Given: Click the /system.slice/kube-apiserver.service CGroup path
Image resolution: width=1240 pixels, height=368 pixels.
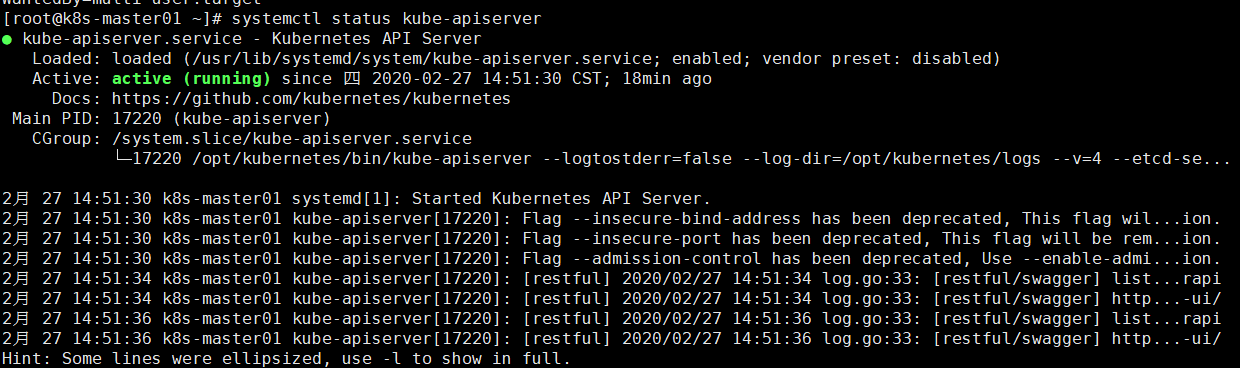Looking at the screenshot, I should (291, 139).
